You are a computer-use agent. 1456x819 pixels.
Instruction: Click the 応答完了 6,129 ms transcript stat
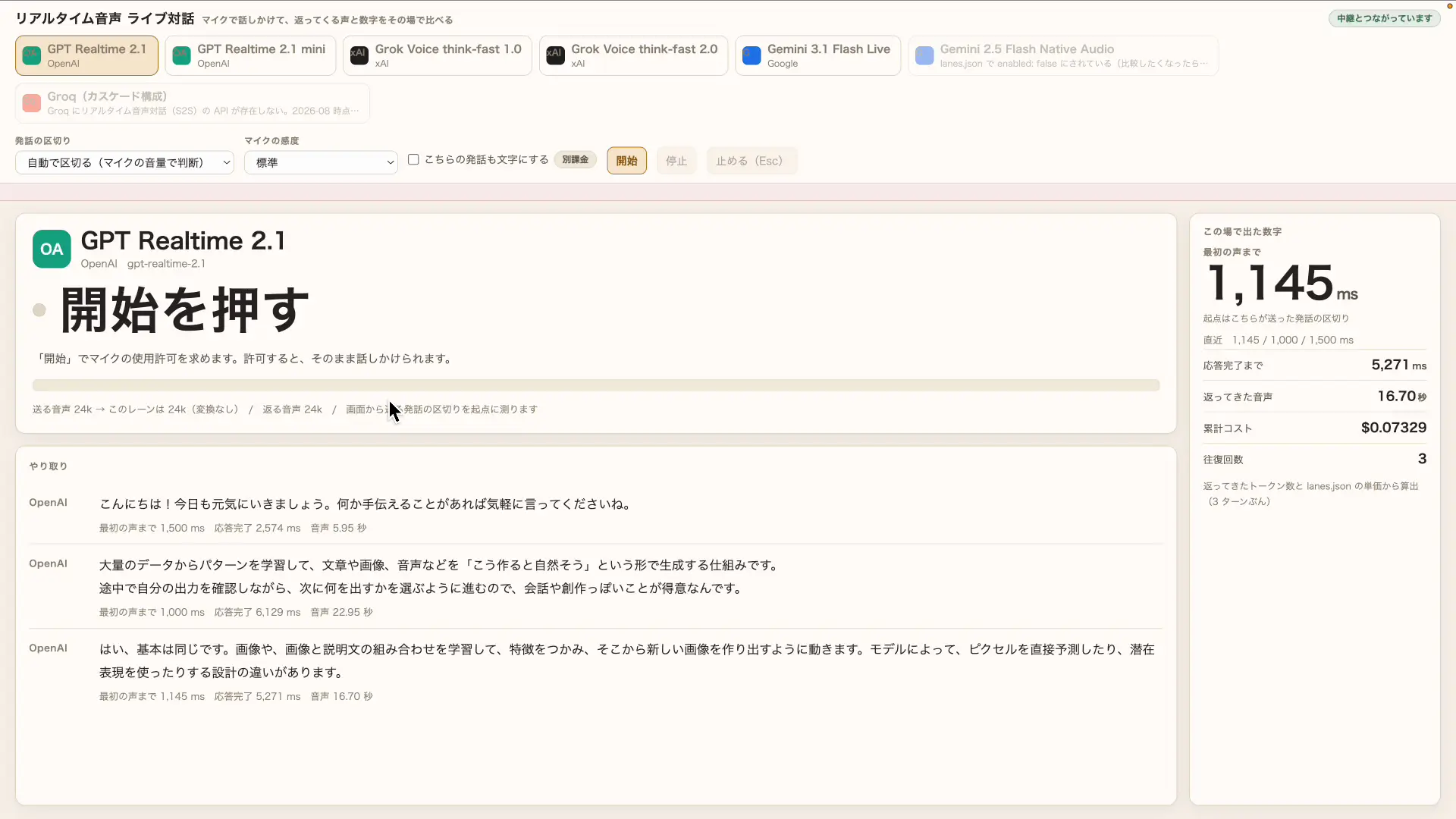point(257,612)
